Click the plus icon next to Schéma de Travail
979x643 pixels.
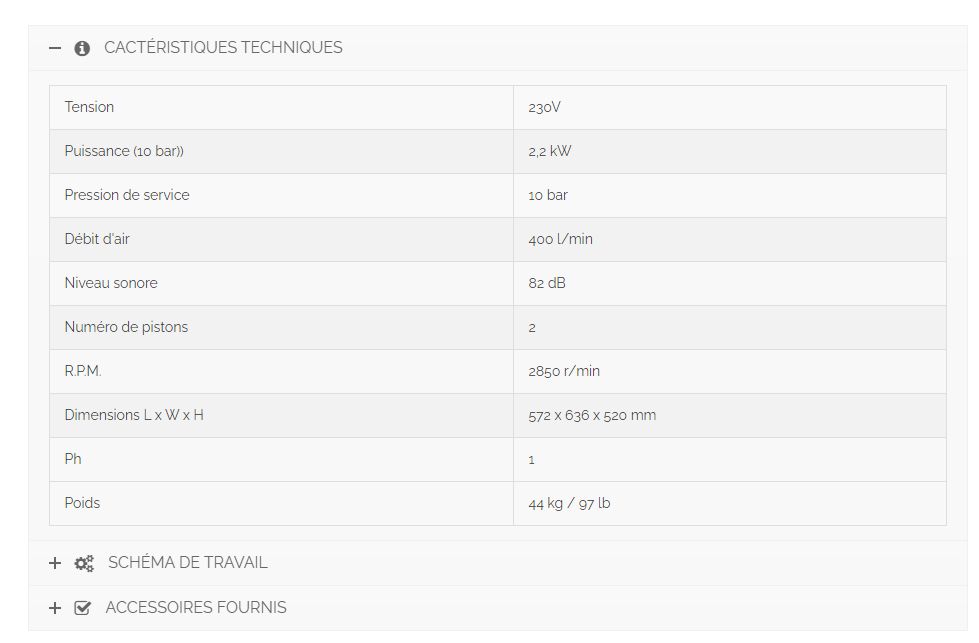tap(55, 562)
